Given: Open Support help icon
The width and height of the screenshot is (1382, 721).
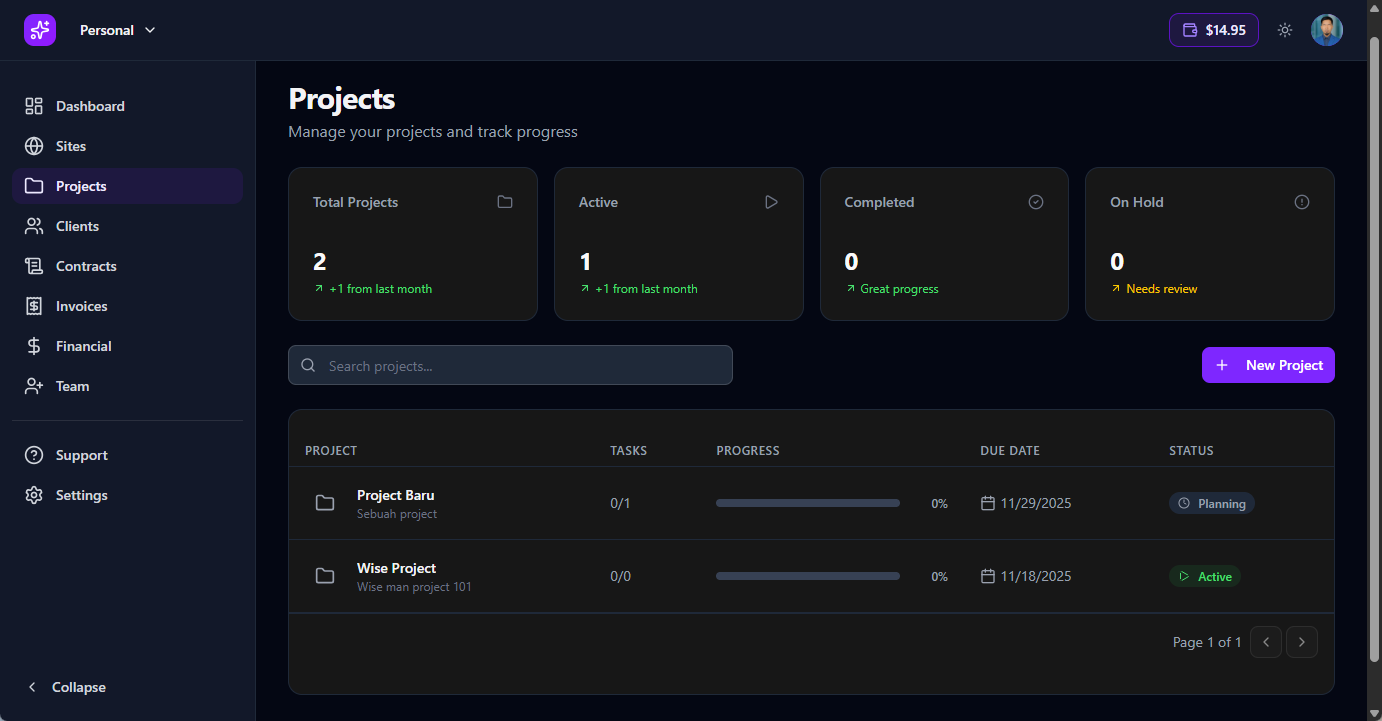Looking at the screenshot, I should [34, 455].
